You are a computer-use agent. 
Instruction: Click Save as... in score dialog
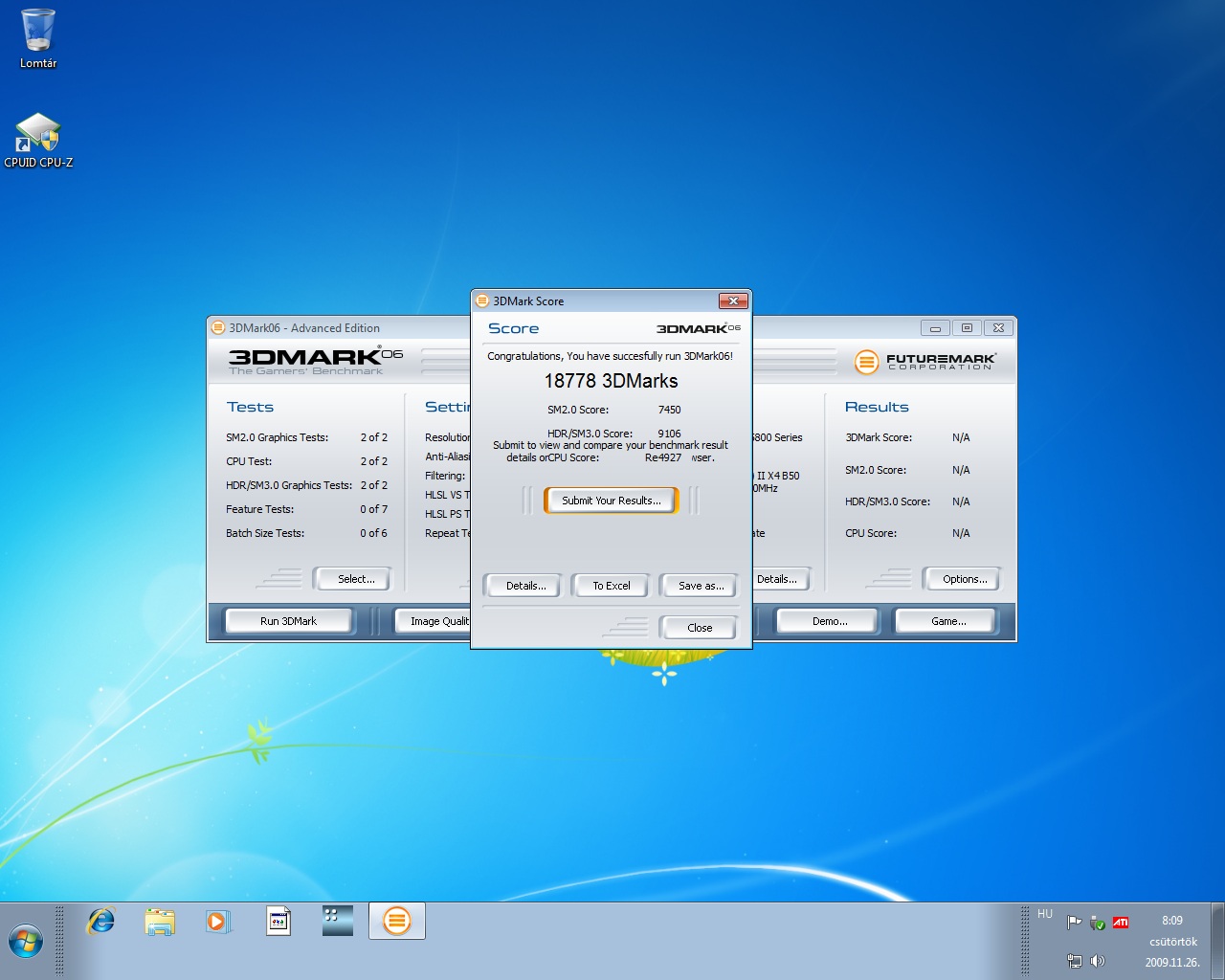701,586
